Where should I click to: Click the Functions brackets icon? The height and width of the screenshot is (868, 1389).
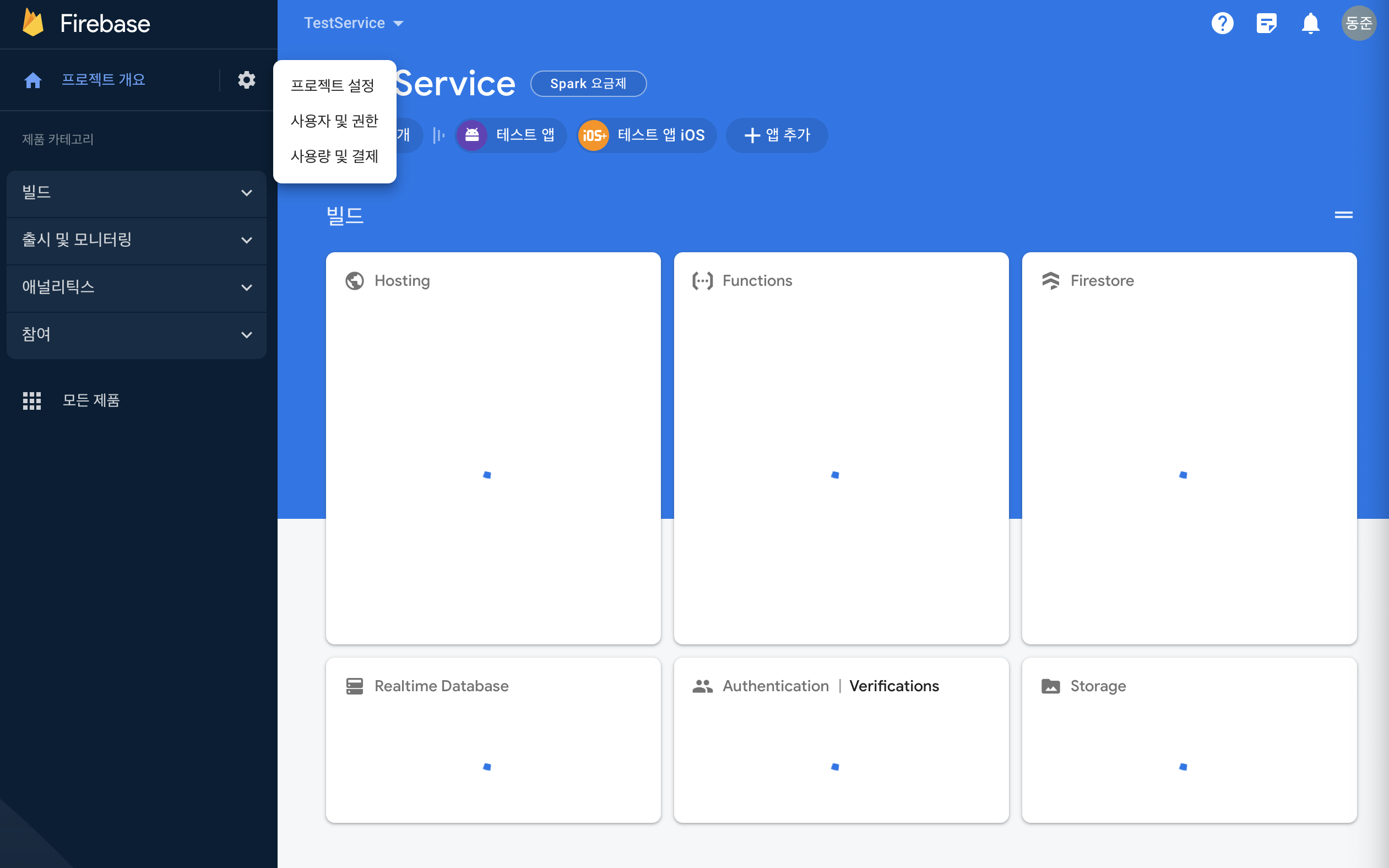point(703,281)
